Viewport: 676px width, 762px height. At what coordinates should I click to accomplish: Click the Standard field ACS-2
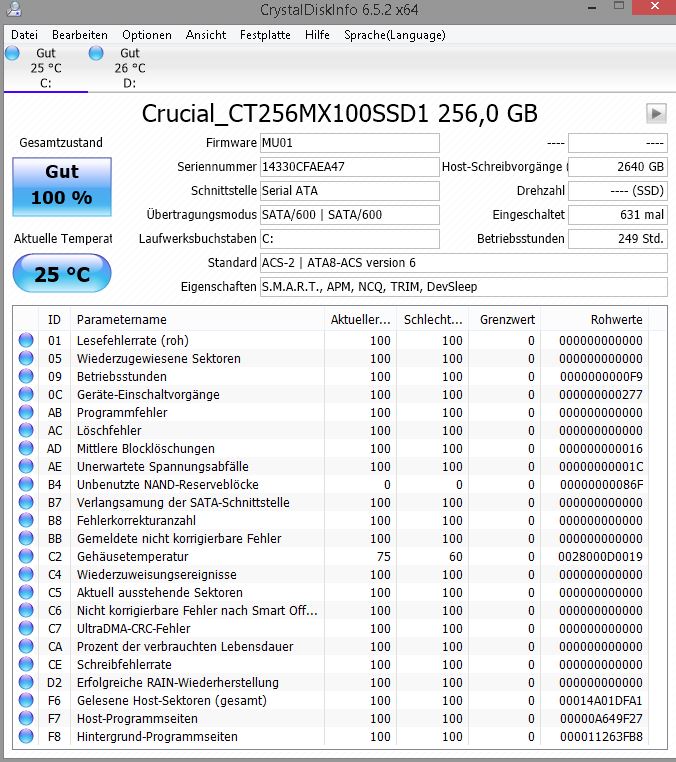pos(464,262)
